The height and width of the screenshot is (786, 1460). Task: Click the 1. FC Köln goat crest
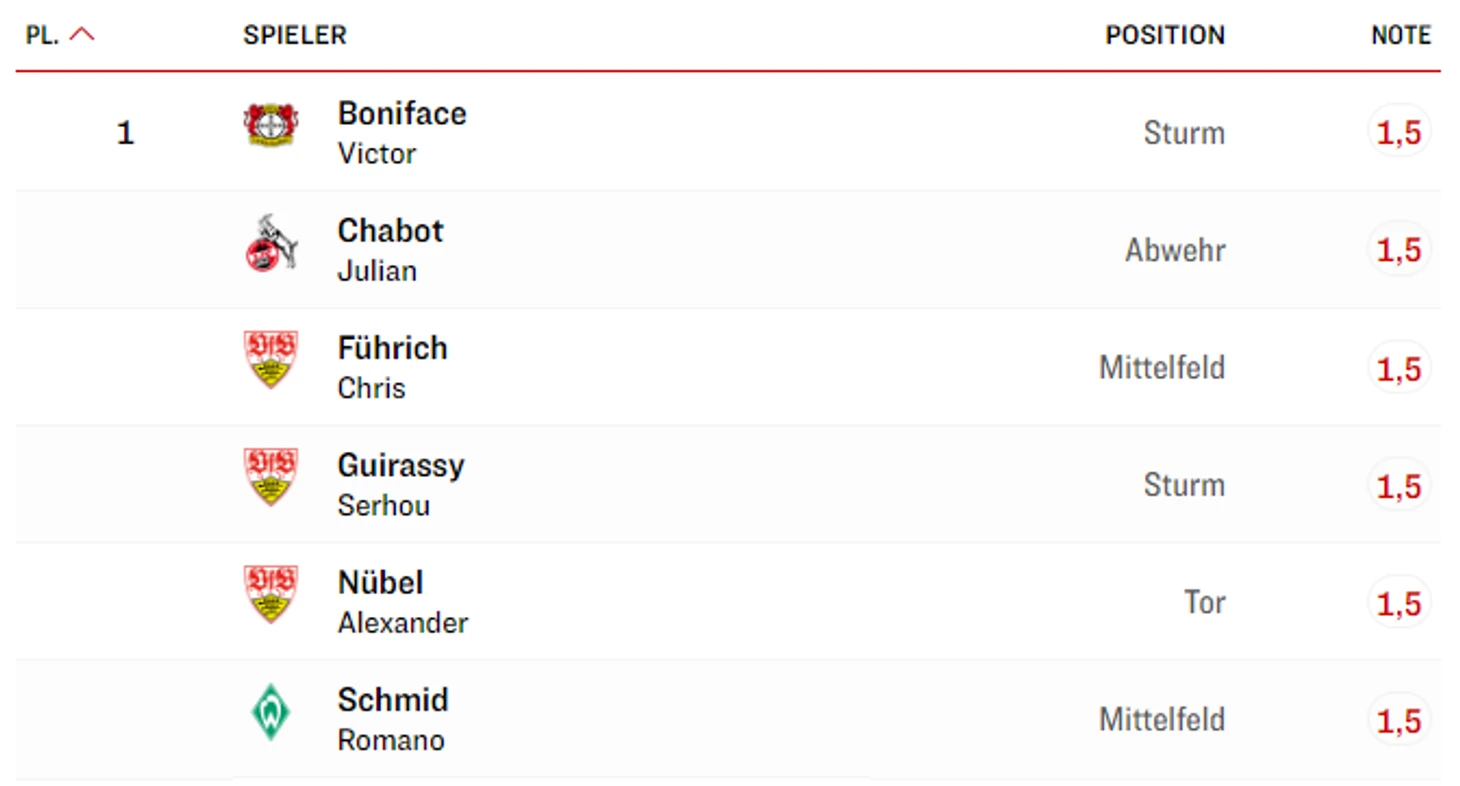[271, 243]
